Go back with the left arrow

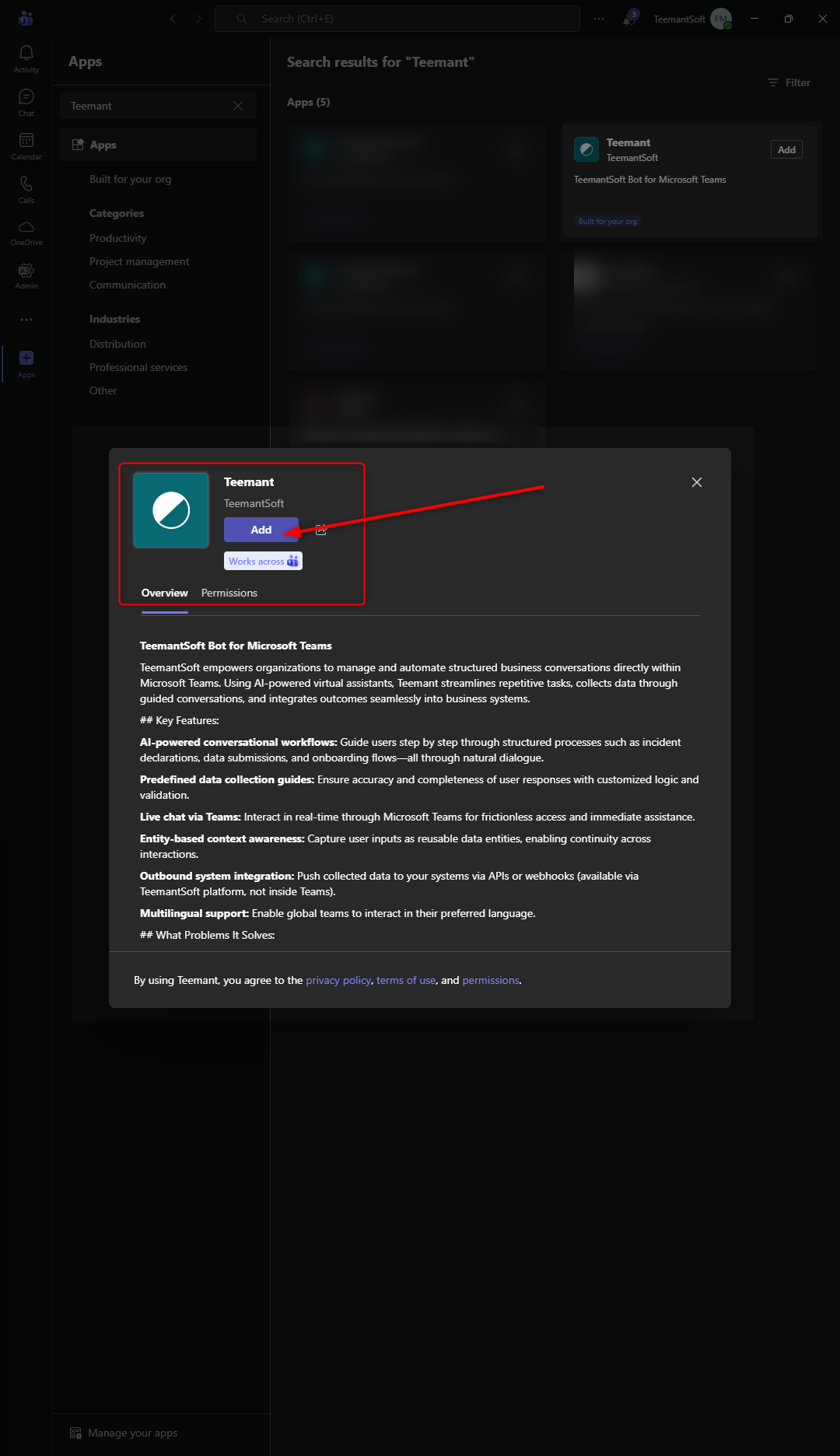pyautogui.click(x=173, y=19)
